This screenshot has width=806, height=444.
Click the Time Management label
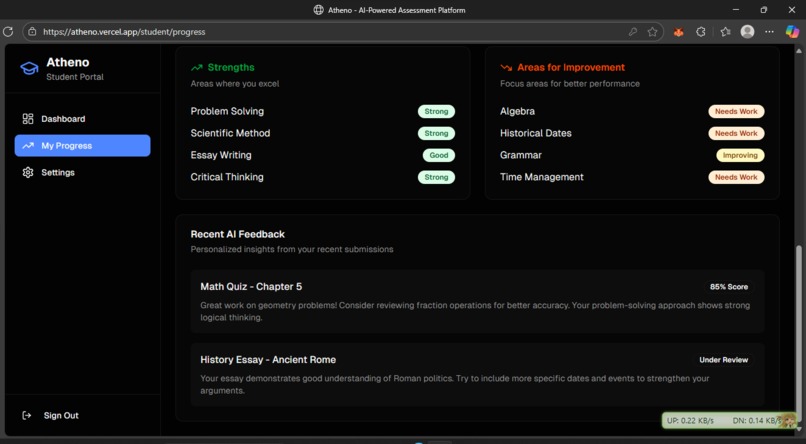pos(541,177)
